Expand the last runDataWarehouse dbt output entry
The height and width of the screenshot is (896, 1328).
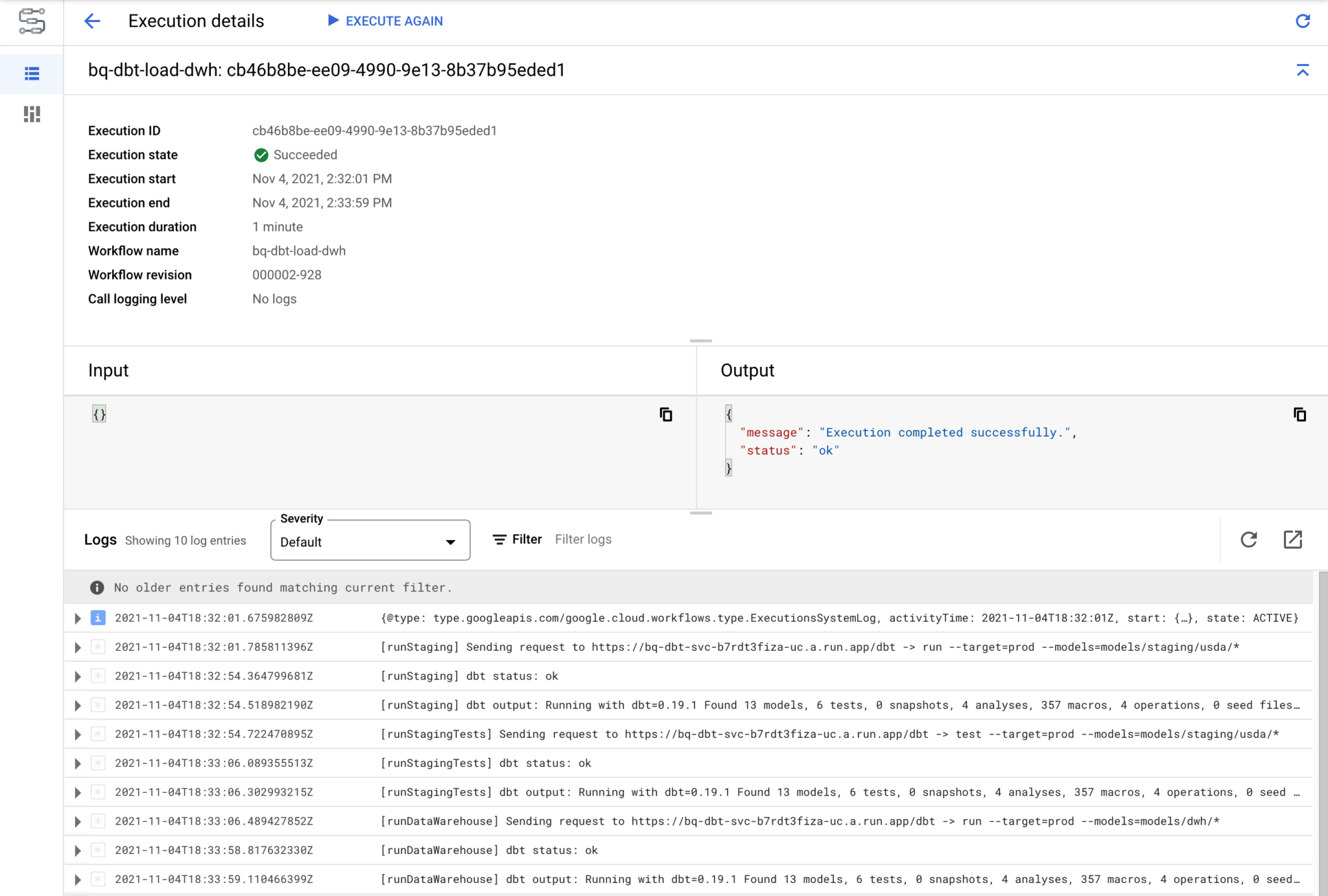tap(77, 879)
